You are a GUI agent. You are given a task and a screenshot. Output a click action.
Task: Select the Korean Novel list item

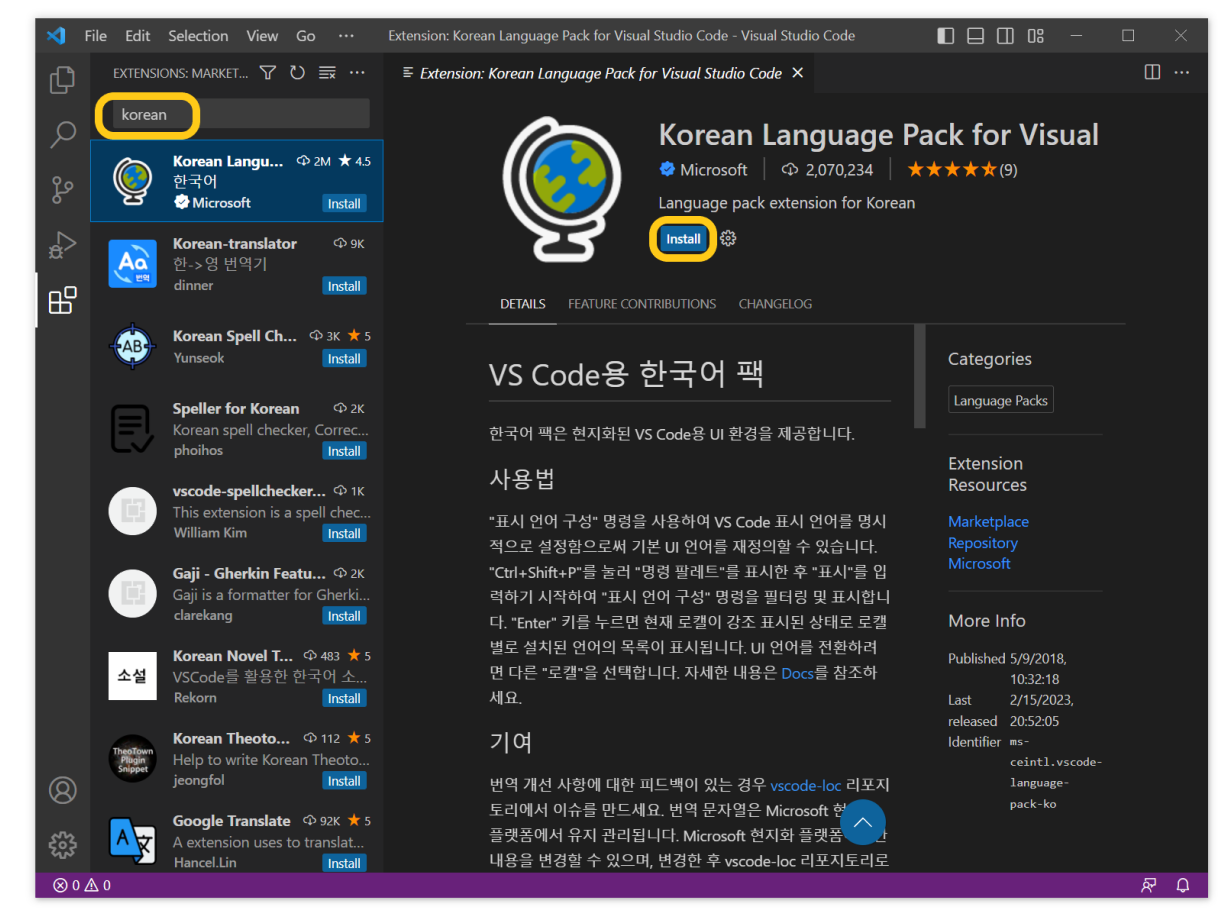point(236,676)
